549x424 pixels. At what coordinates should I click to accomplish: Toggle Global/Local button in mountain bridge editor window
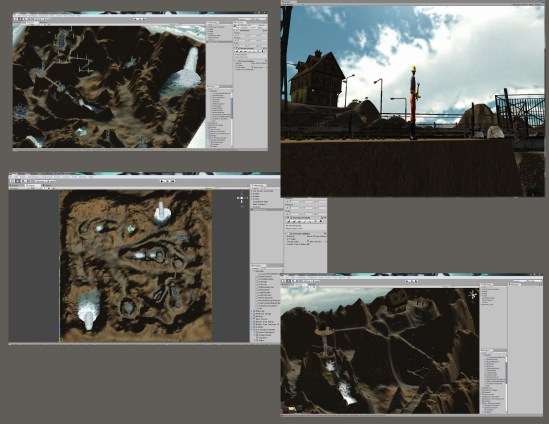pyautogui.click(x=317, y=281)
